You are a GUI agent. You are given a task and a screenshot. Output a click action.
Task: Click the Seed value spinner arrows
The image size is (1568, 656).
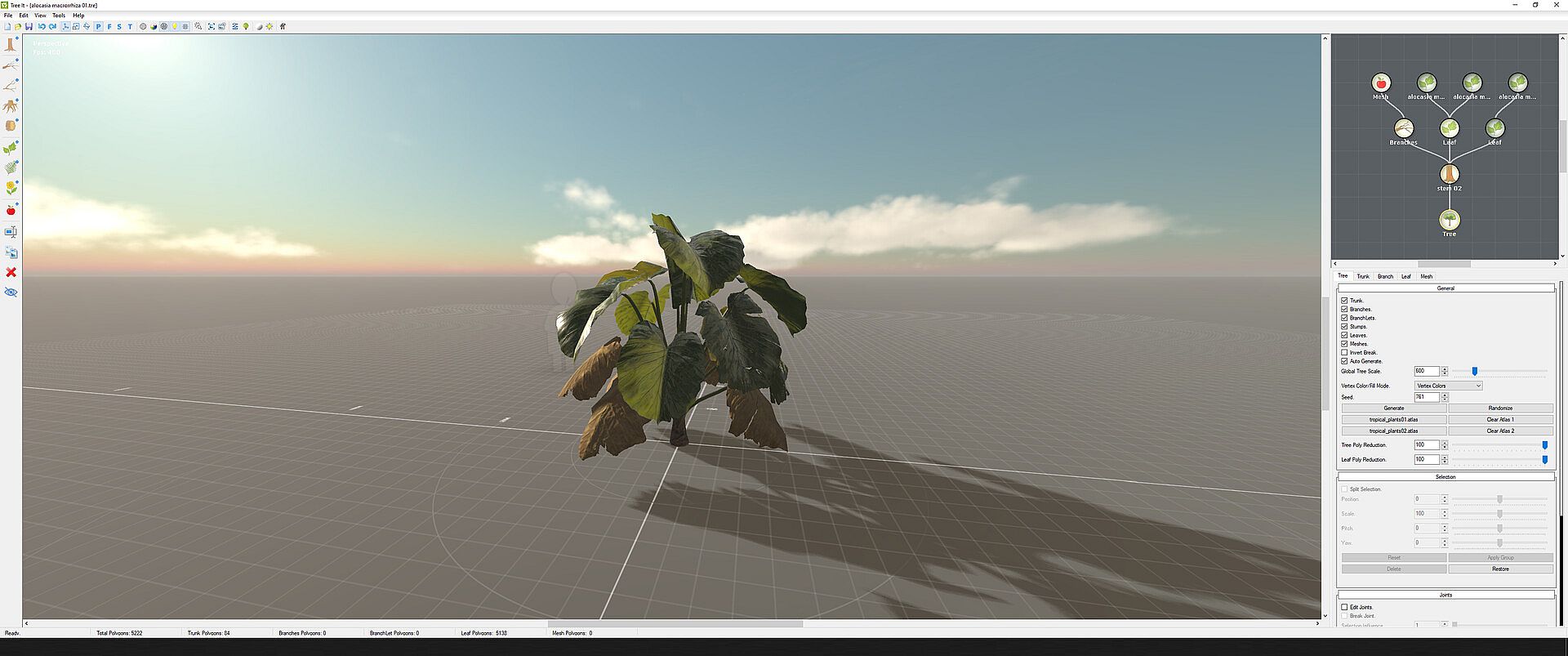[x=1445, y=397]
